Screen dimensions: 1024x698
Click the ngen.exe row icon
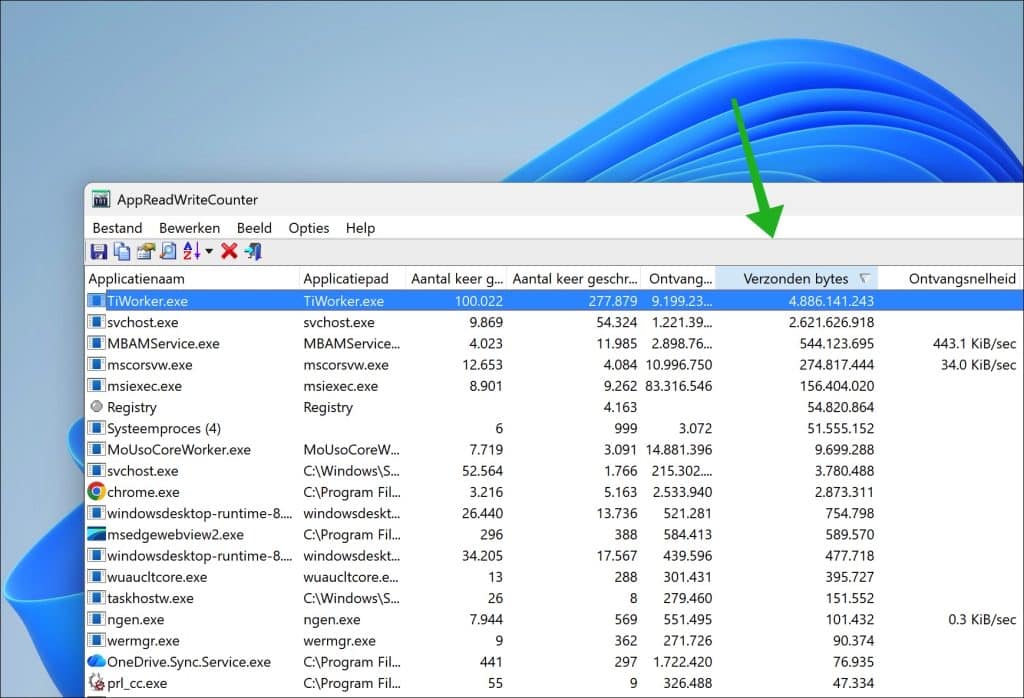tap(96, 619)
